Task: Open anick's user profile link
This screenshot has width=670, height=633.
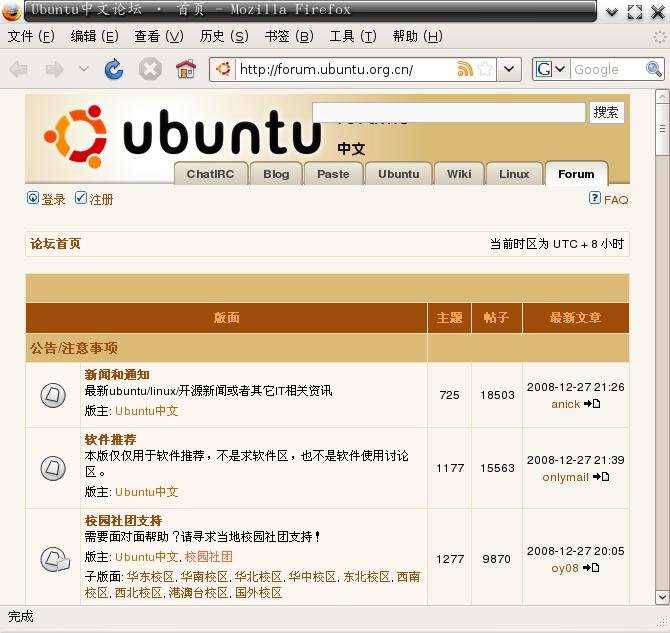Action: coord(565,404)
